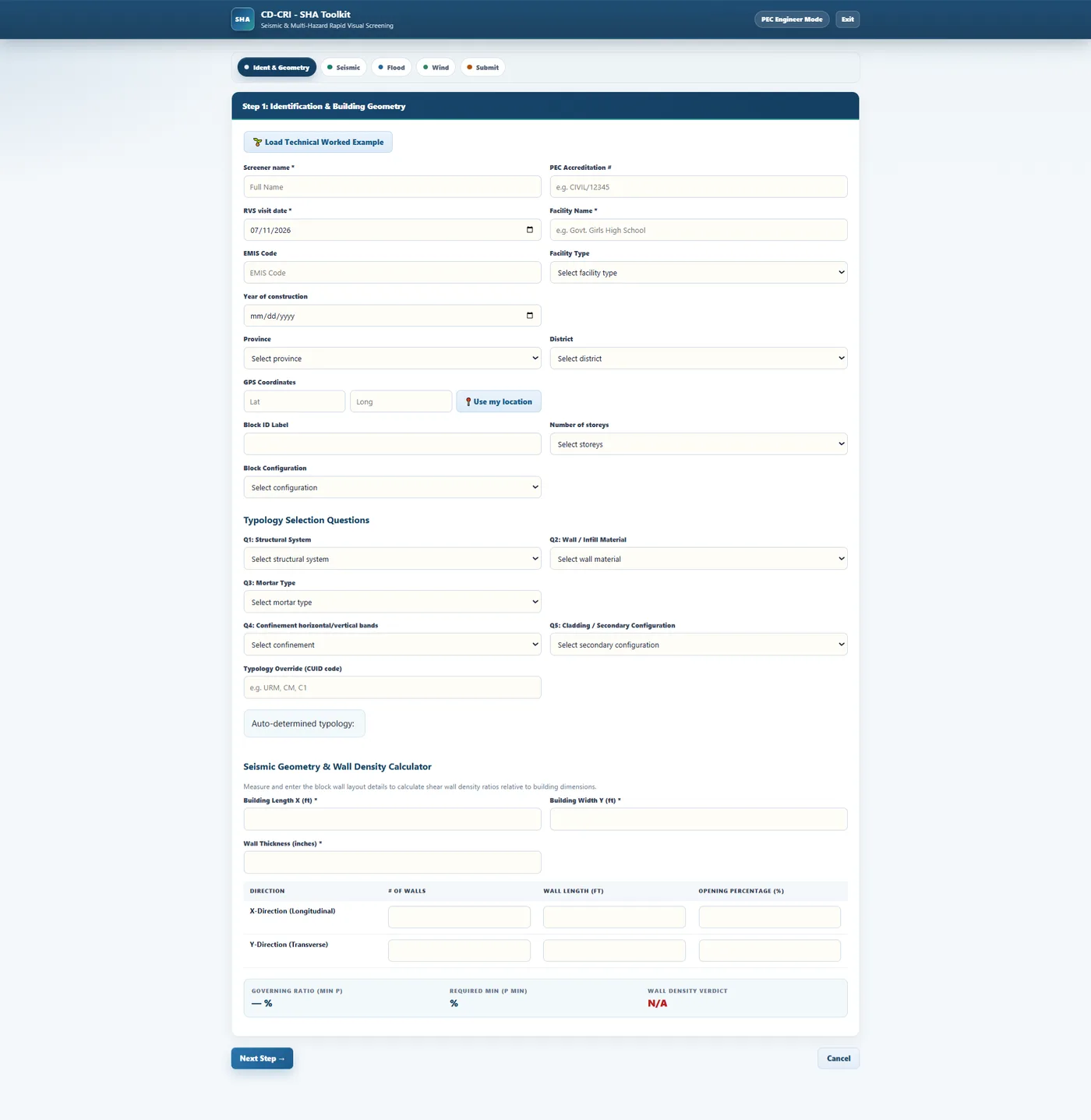Click PEC Accreditation # input

tap(698, 187)
